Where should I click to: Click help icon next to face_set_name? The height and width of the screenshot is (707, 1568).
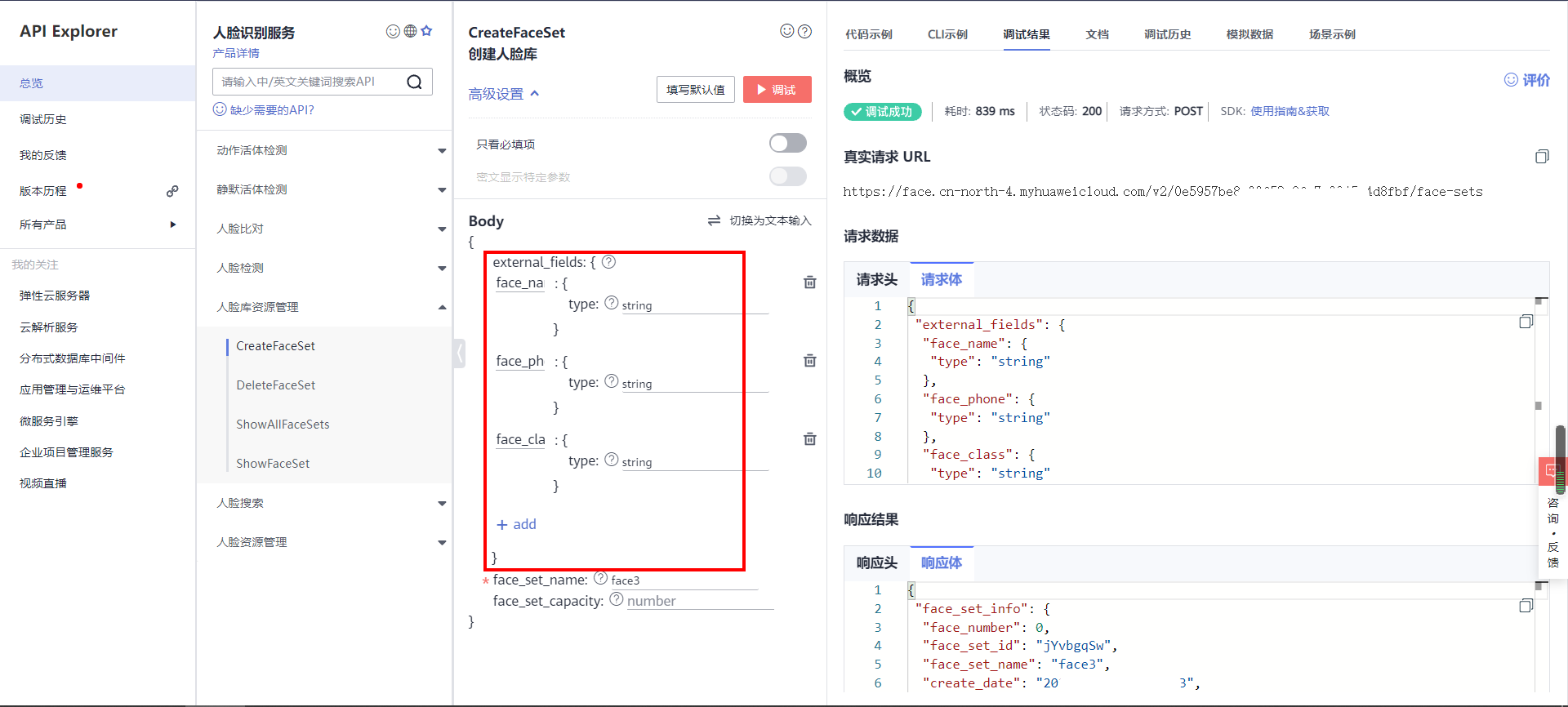(x=600, y=578)
